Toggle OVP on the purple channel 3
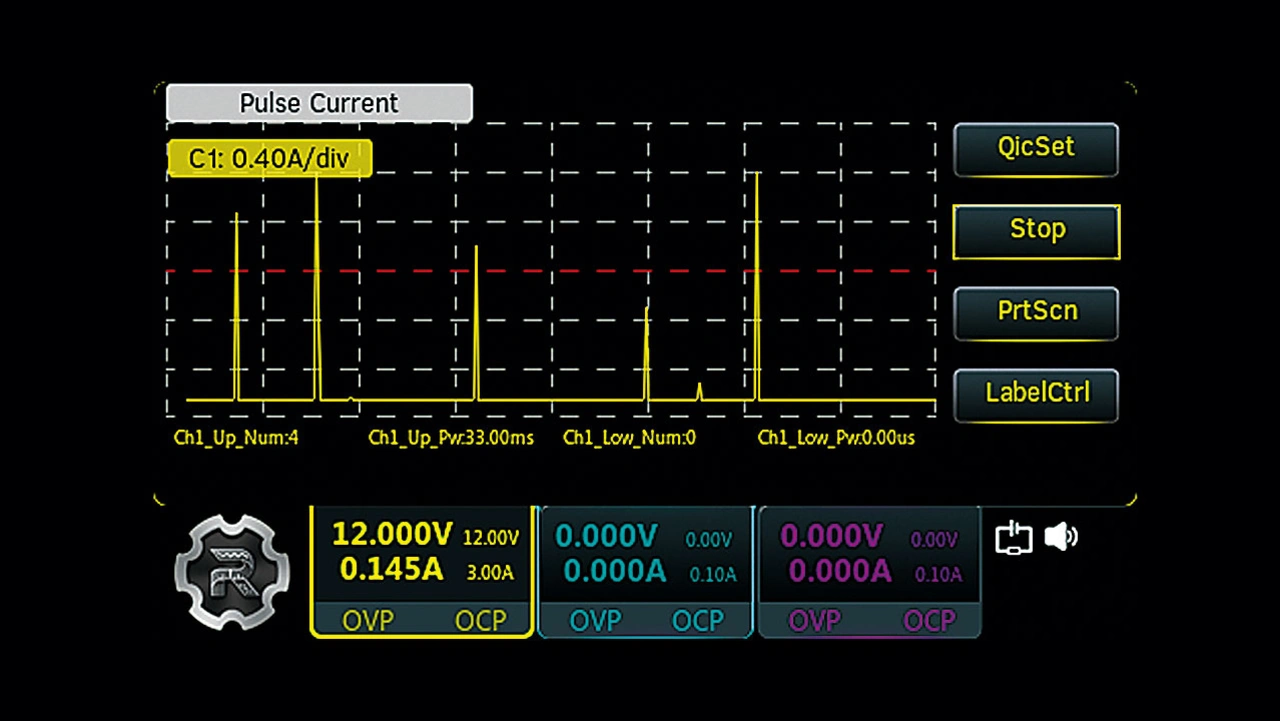 (814, 621)
